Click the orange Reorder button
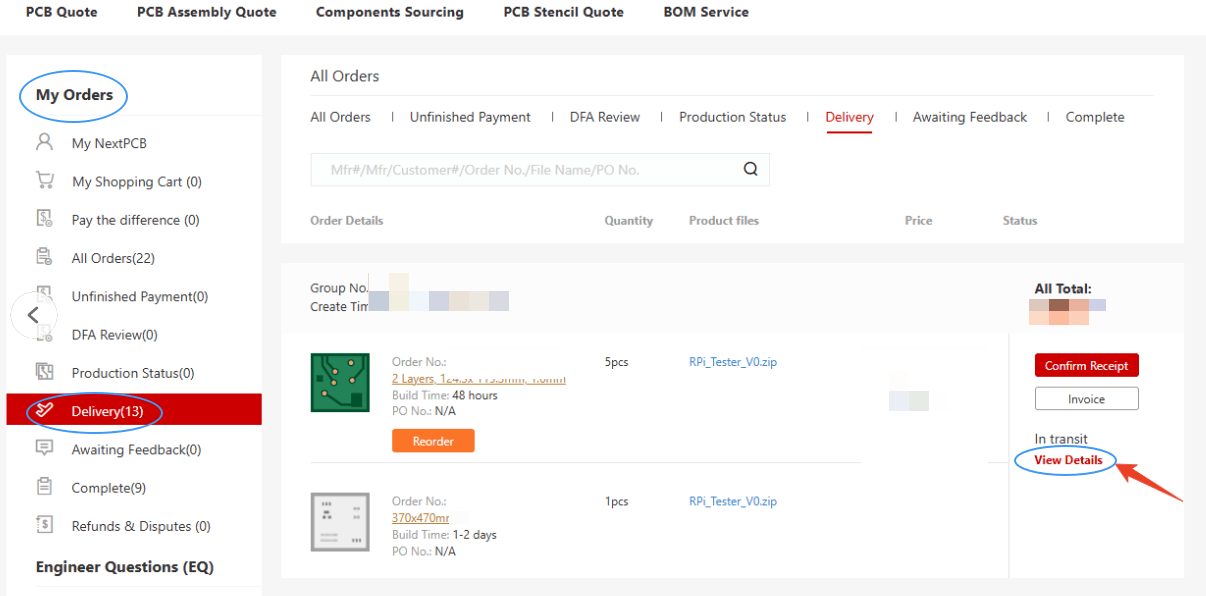This screenshot has height=596, width=1206. 433,441
